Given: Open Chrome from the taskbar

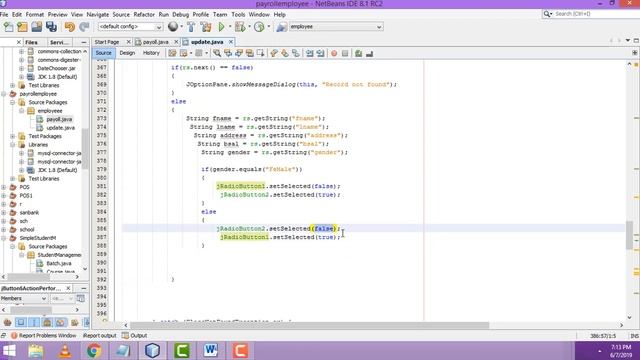Looking at the screenshot, I should click(x=94, y=351).
